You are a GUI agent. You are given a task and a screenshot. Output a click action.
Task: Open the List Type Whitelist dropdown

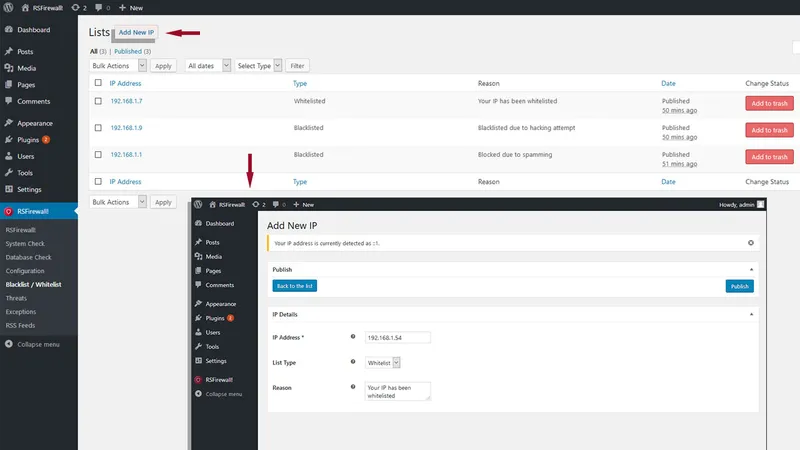(383, 363)
